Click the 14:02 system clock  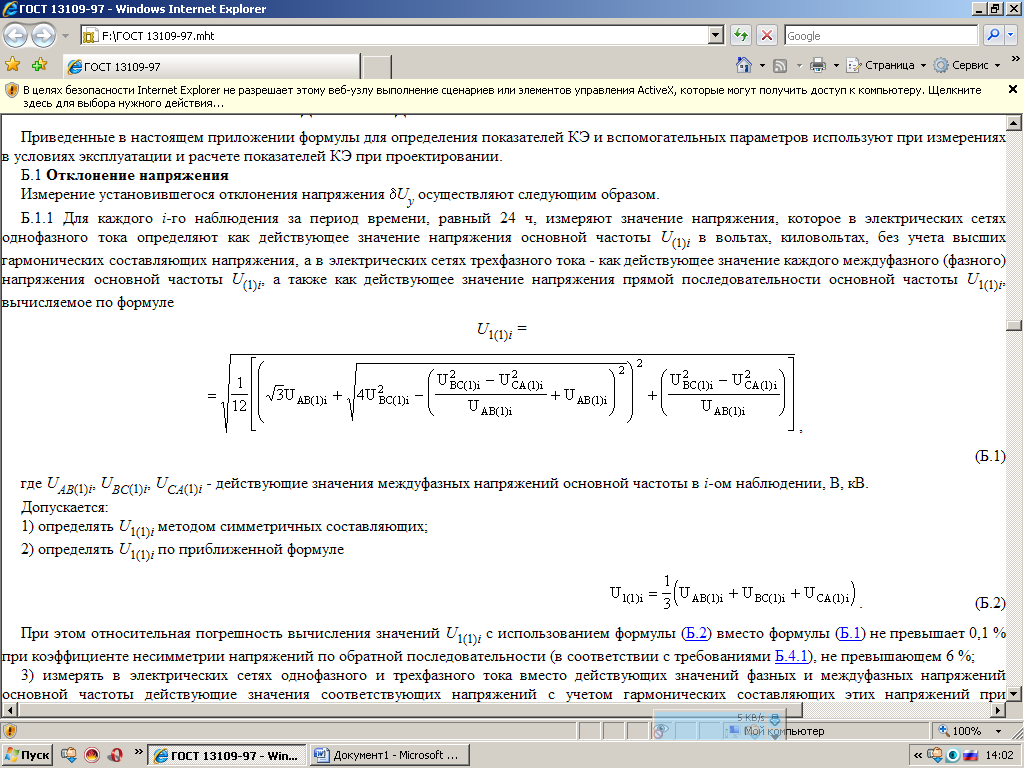tap(999, 756)
